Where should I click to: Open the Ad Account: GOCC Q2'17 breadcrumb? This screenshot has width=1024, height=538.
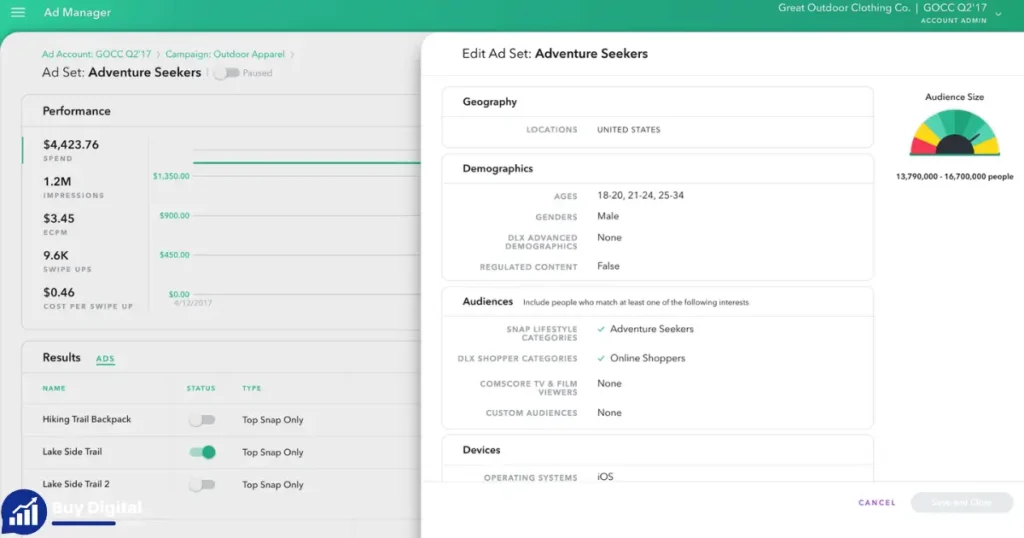(96, 54)
